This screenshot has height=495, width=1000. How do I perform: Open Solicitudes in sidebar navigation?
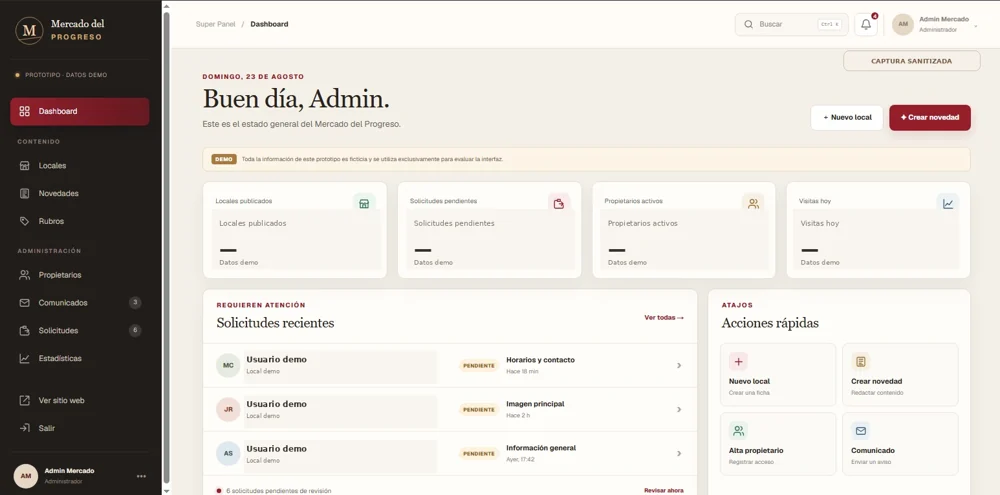(80, 330)
